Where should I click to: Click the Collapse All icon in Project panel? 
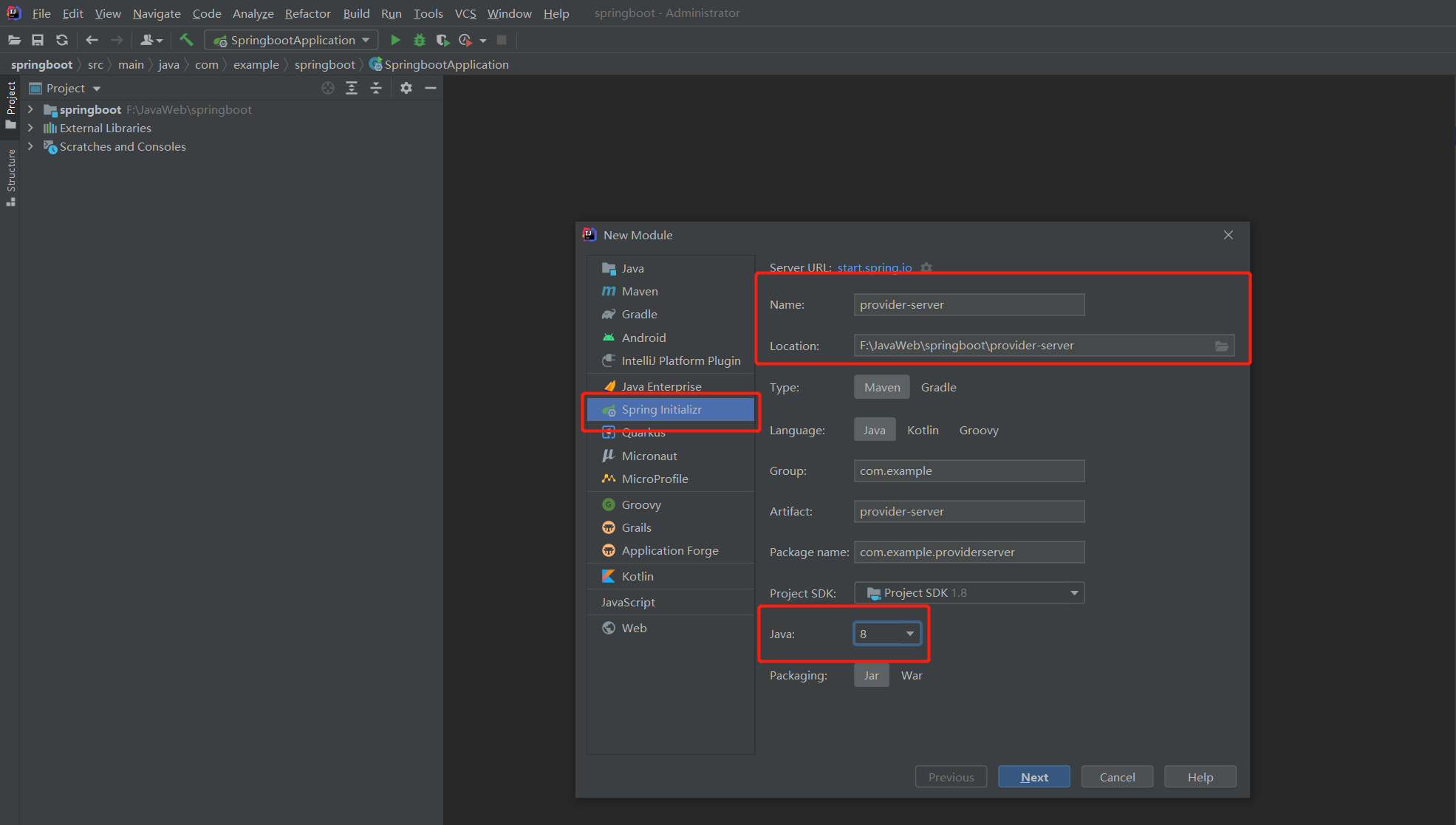point(376,88)
